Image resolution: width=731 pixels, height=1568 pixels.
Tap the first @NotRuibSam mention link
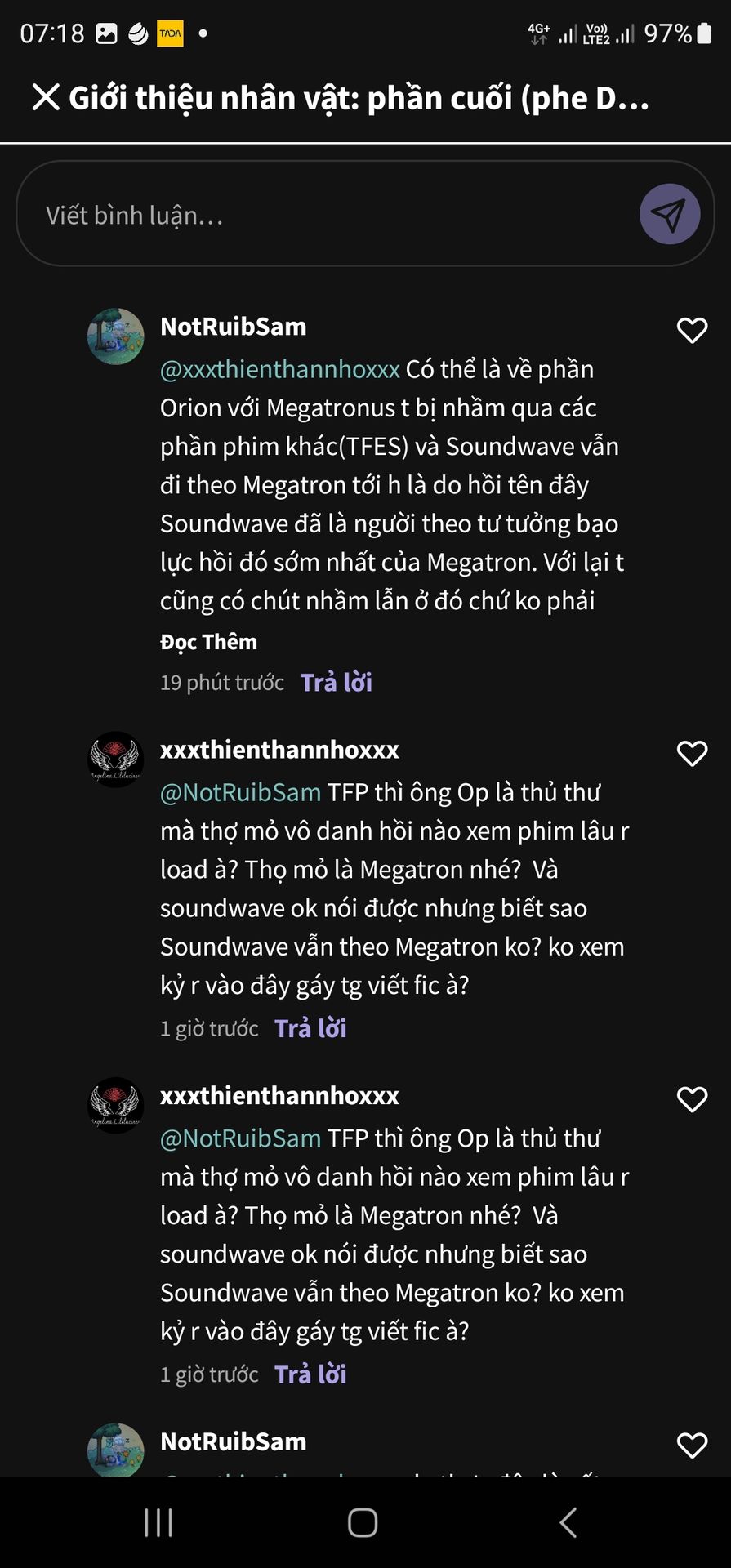point(241,792)
